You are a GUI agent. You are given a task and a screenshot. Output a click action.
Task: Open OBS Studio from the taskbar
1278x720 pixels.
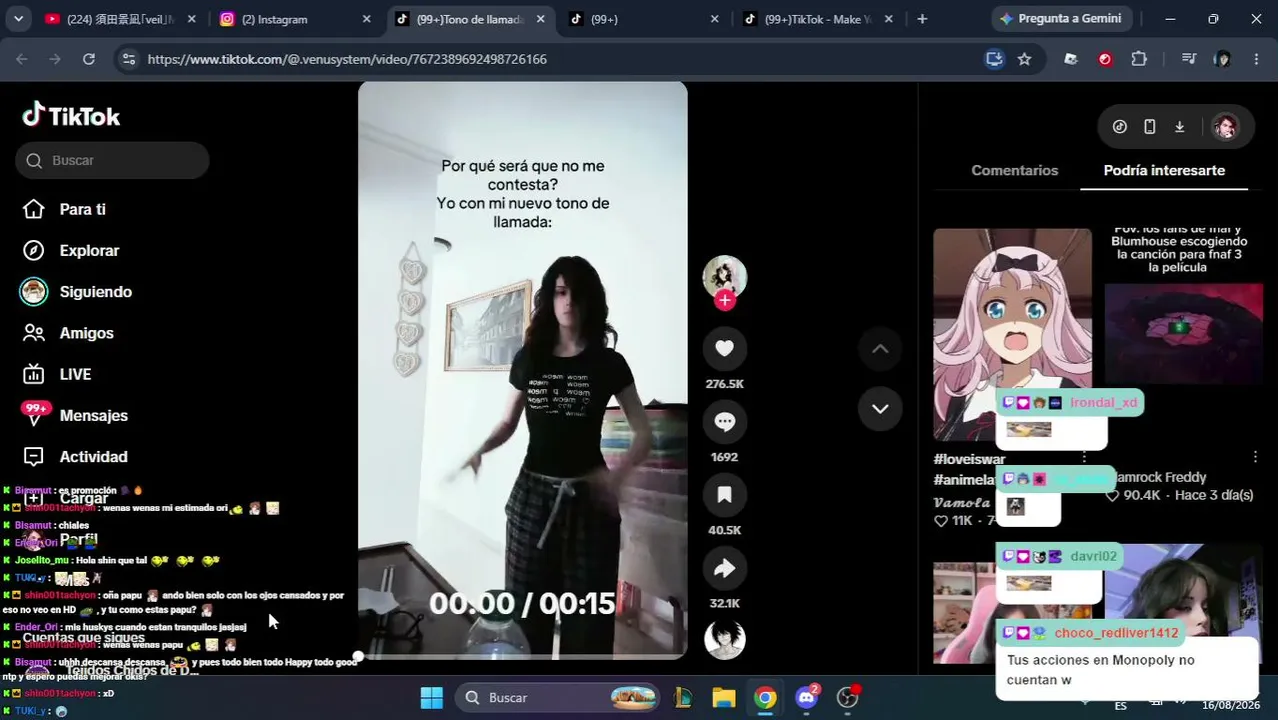[x=848, y=697]
